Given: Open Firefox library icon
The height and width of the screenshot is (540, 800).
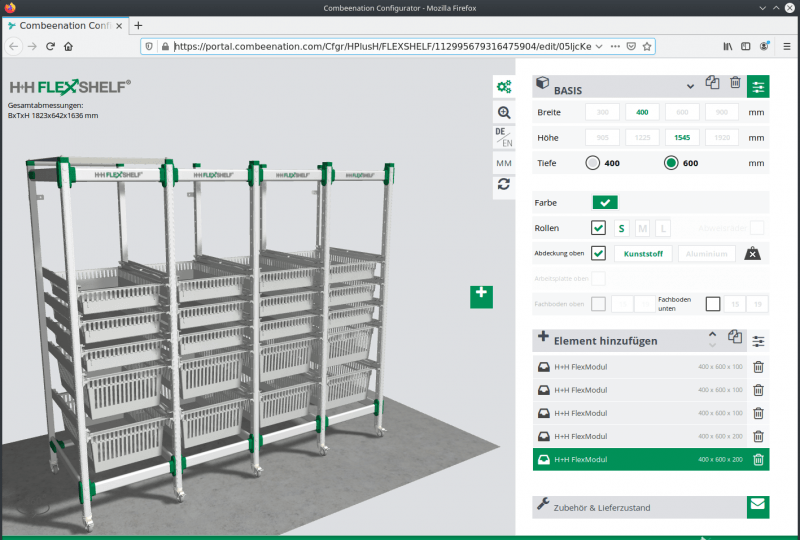Looking at the screenshot, I should click(x=728, y=46).
